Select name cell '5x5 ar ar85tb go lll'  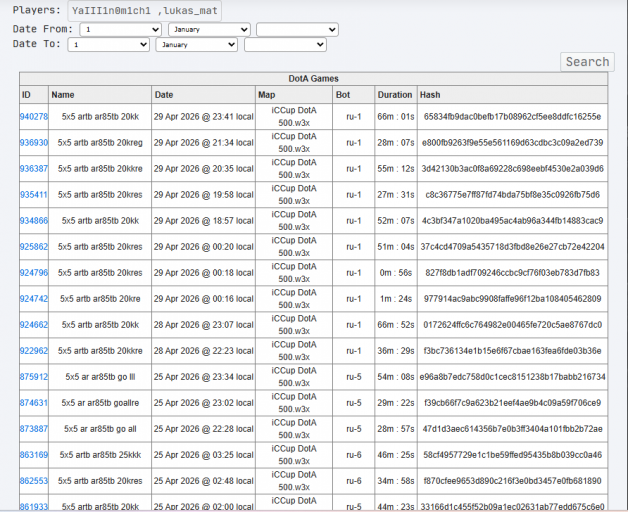click(x=100, y=377)
